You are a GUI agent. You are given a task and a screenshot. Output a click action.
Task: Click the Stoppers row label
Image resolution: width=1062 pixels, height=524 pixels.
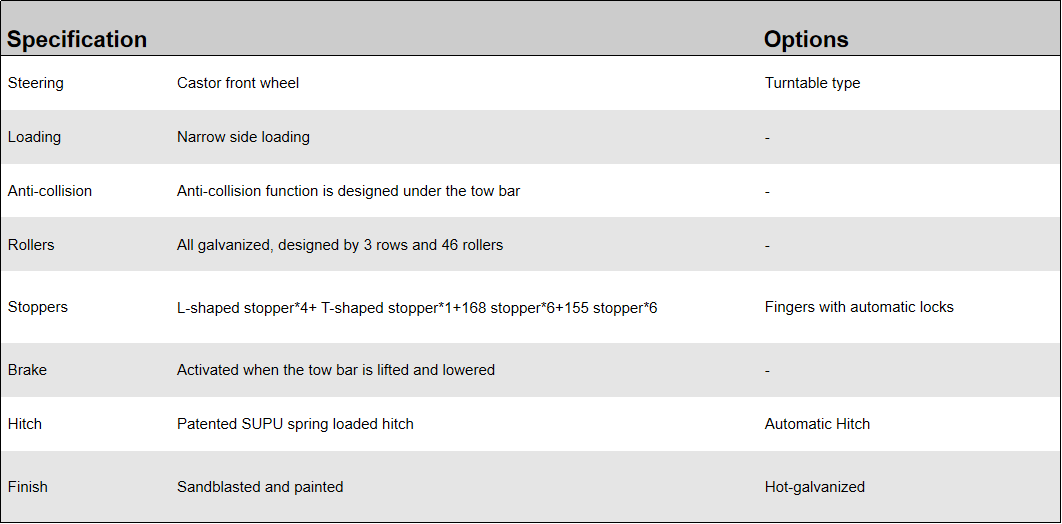38,307
